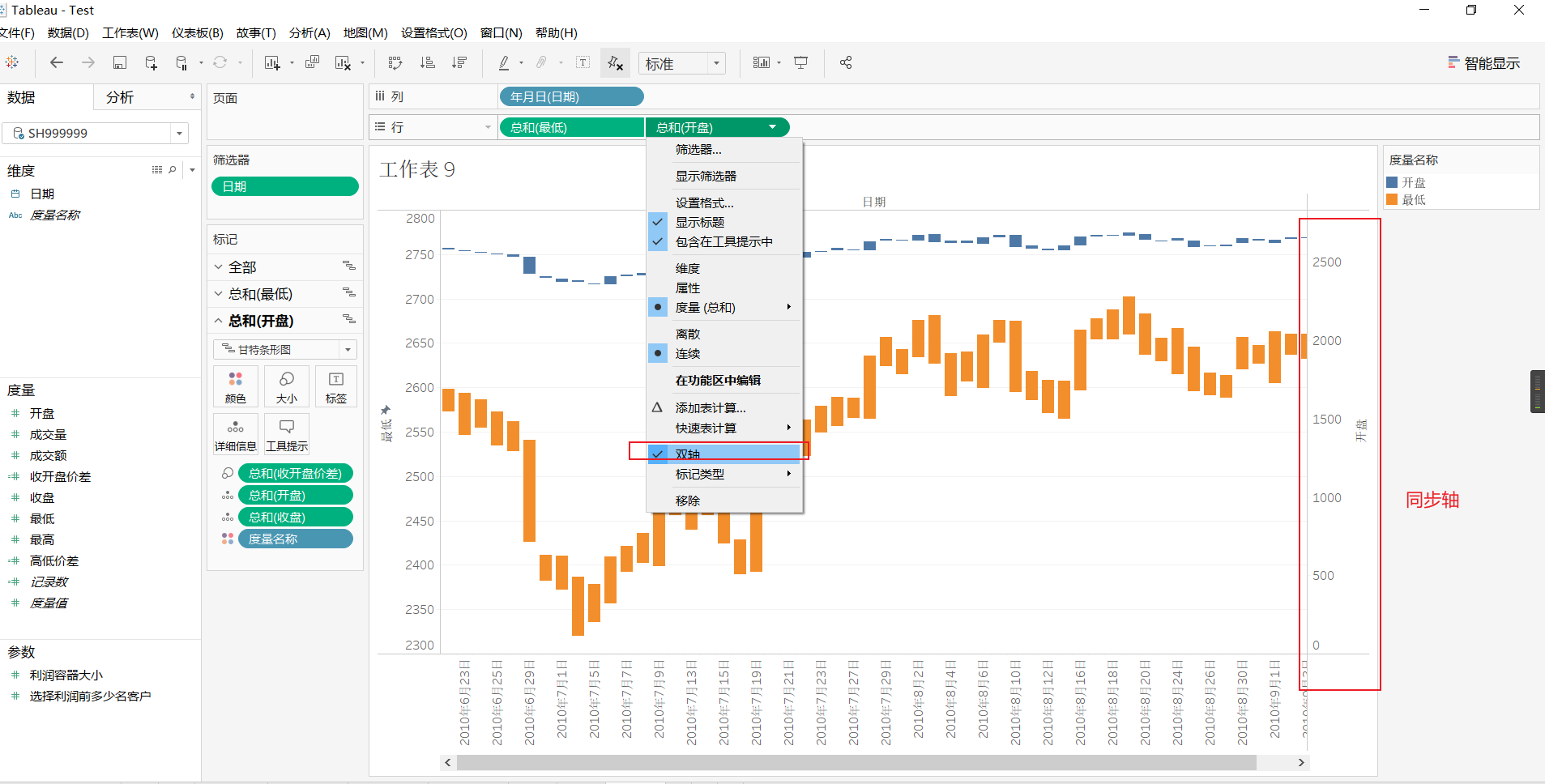Click the New worksheet icon

(272, 62)
